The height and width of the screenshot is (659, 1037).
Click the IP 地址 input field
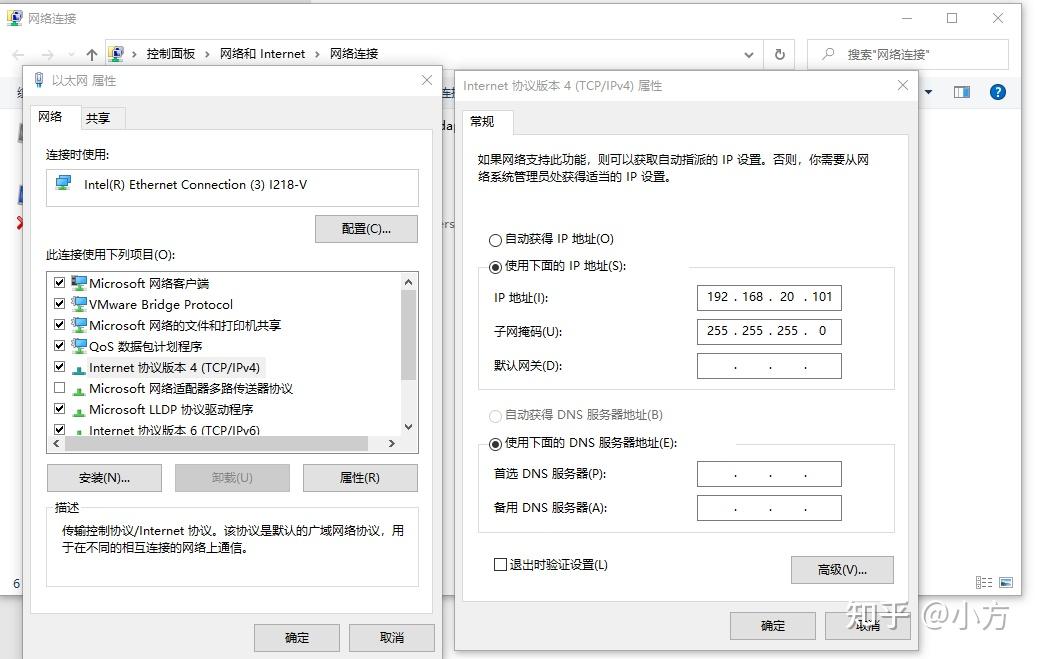(768, 297)
